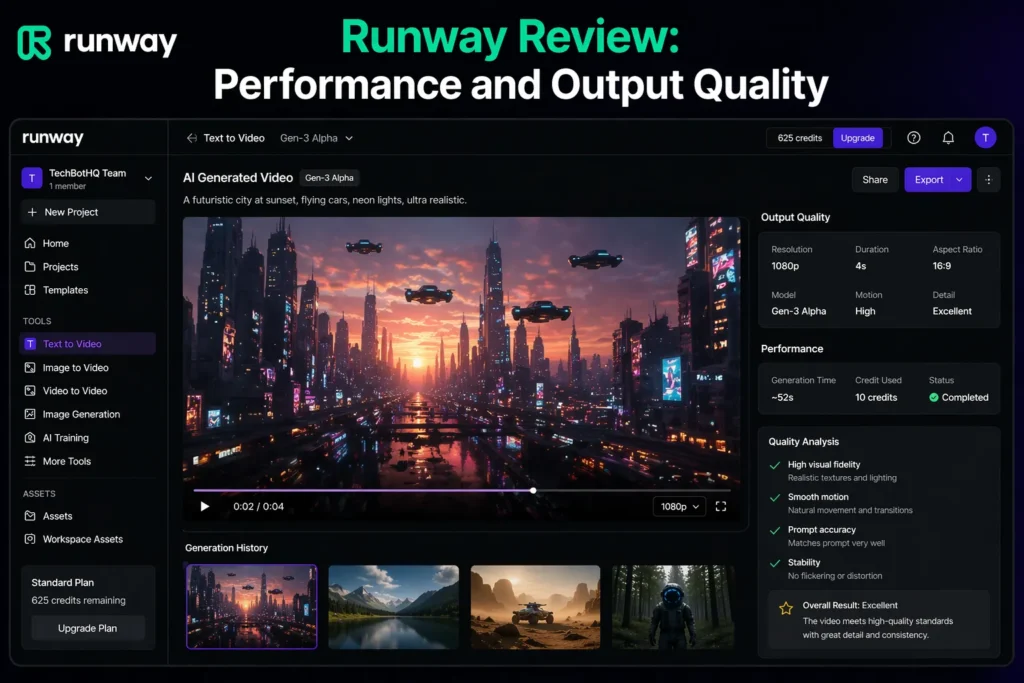Image resolution: width=1024 pixels, height=683 pixels.
Task: Click the 10 credits value
Action: tap(876, 397)
